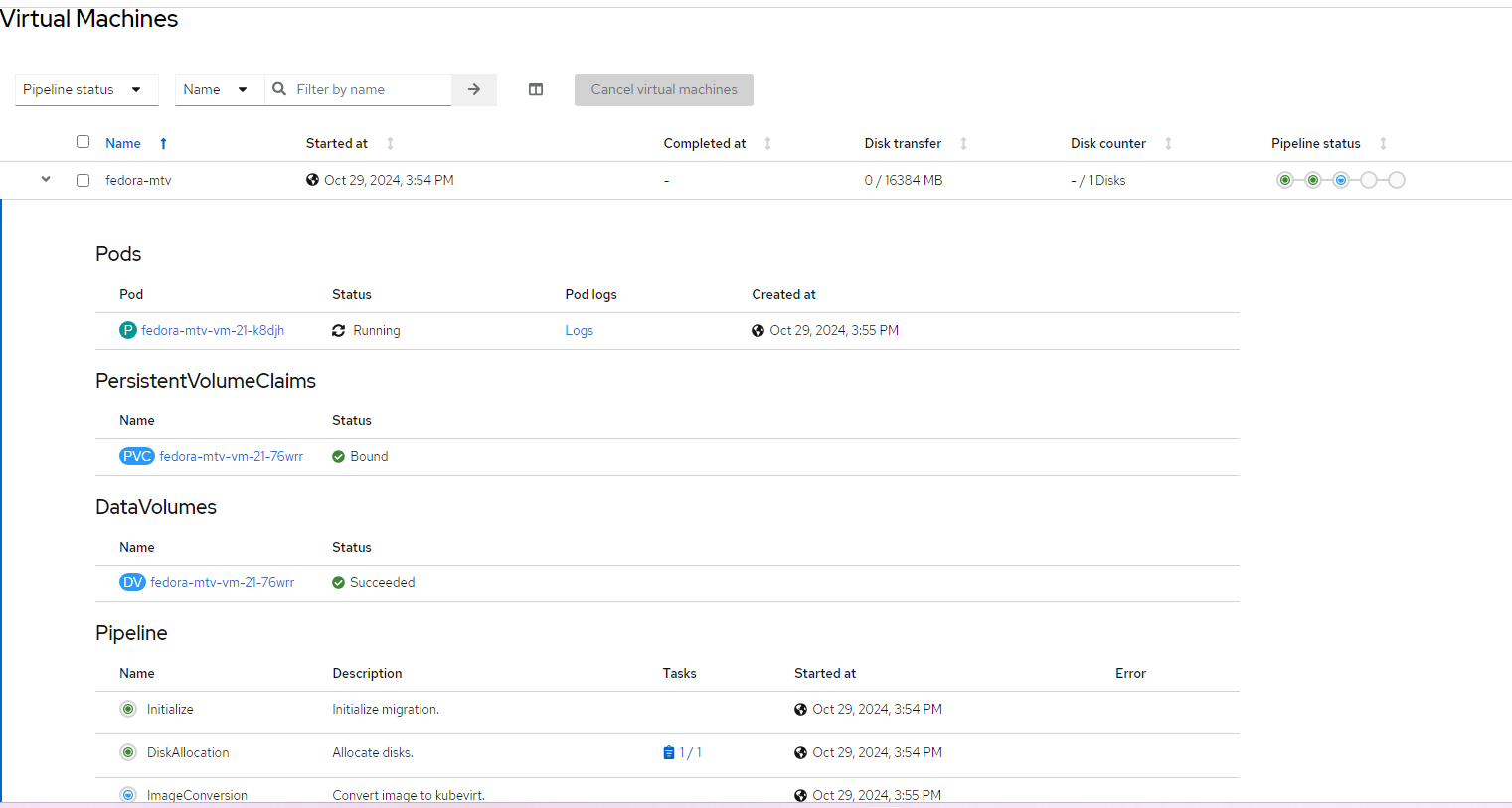Click the last empty pipeline status circle
Screen dimensions: 1512x808
coord(1397,180)
